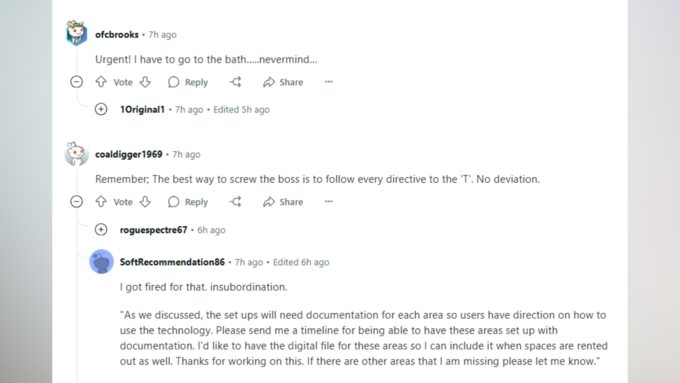
Task: Click the SoftRecommendation86 avatar image
Action: tap(101, 262)
